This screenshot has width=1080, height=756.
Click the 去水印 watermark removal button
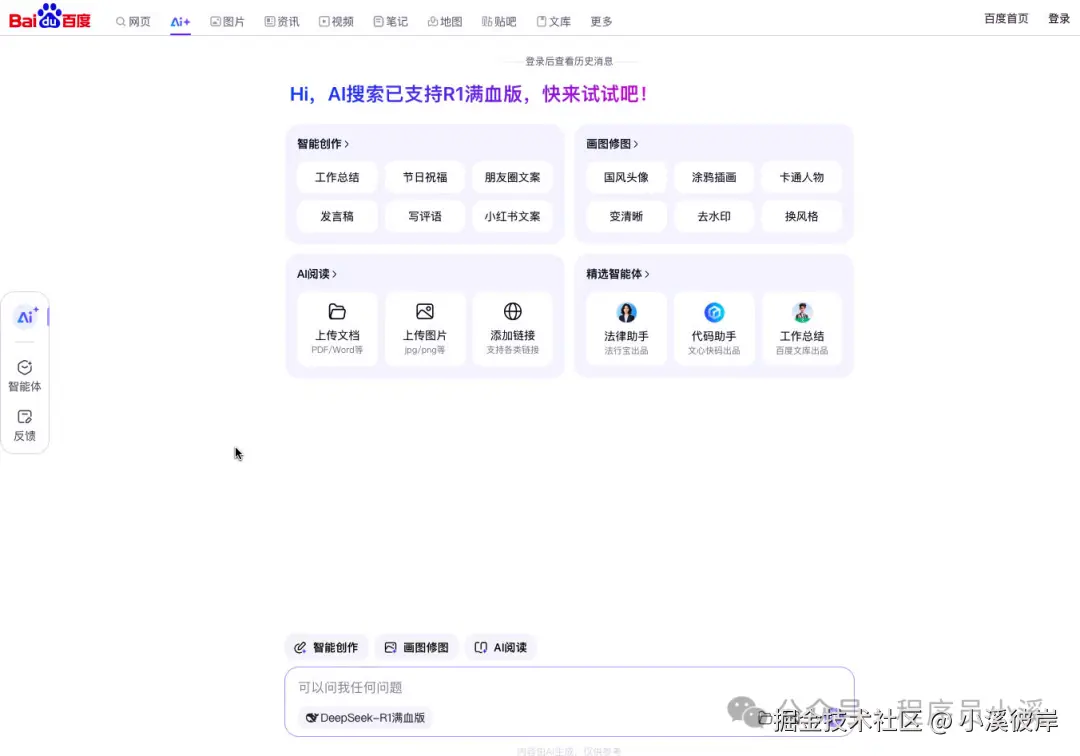713,216
